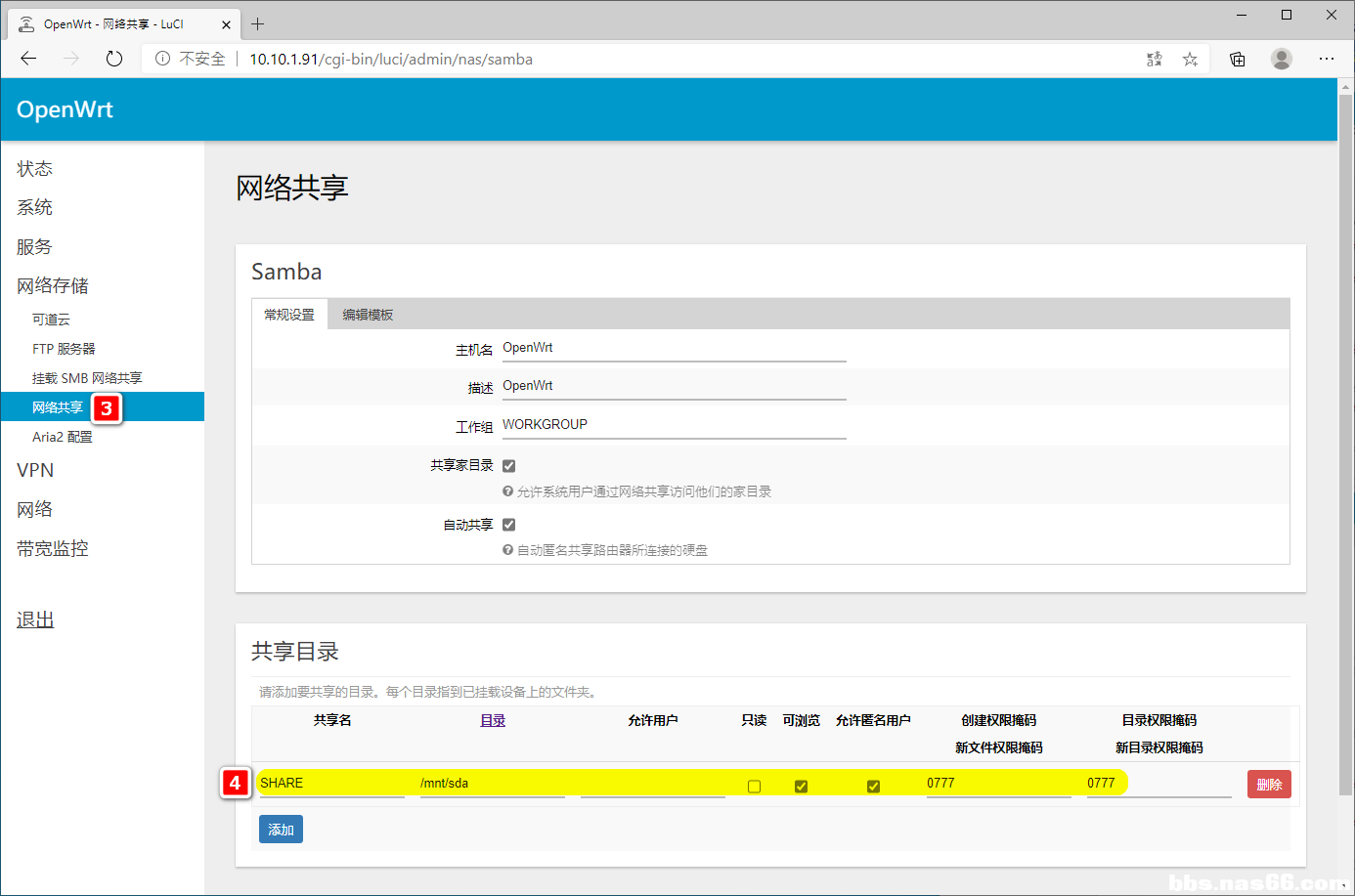
Task: Close the OpenWrt LuCI tab
Action: [227, 24]
